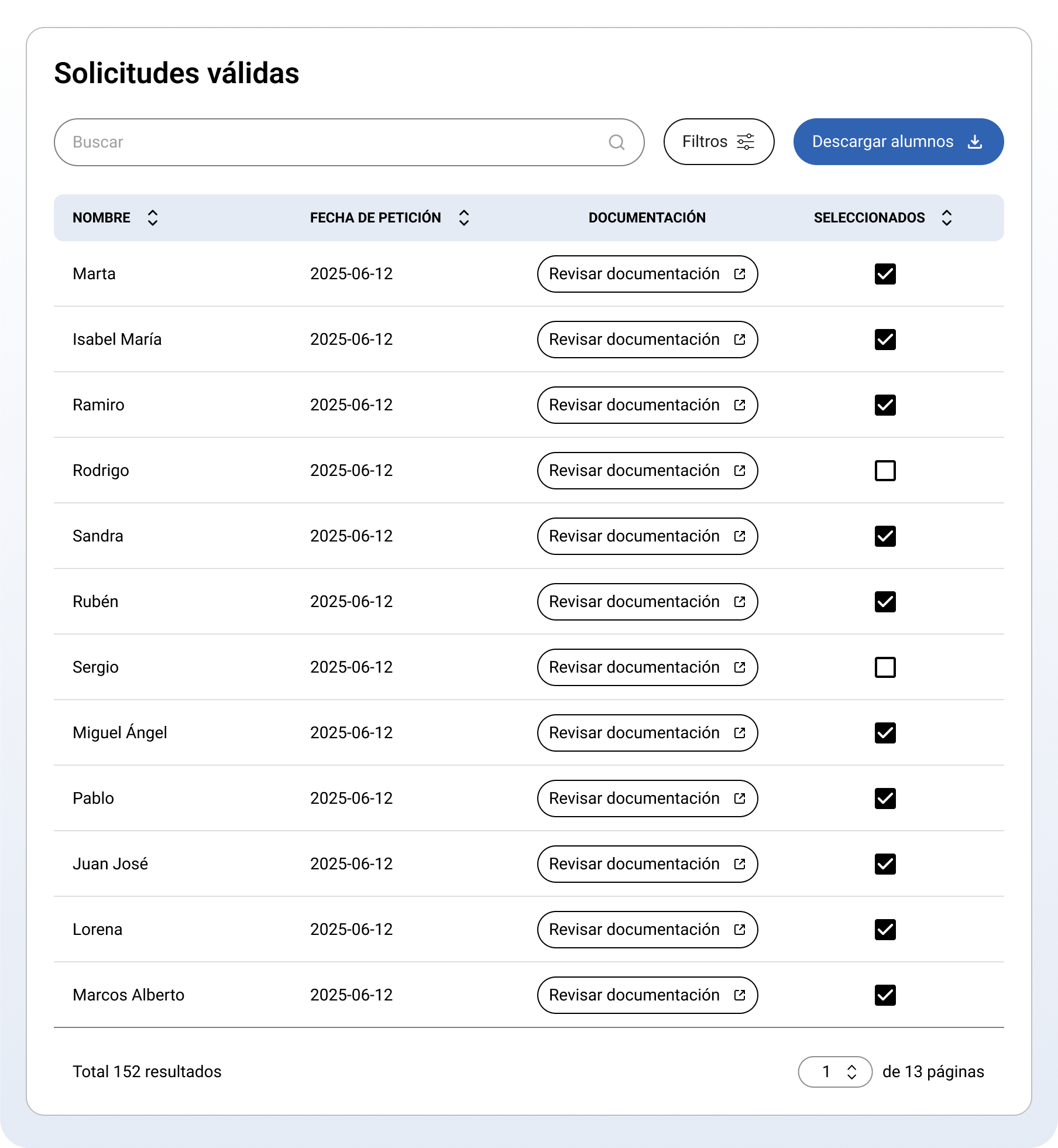The width and height of the screenshot is (1058, 1148).
Task: Click the download arrow icon
Action: click(x=975, y=142)
